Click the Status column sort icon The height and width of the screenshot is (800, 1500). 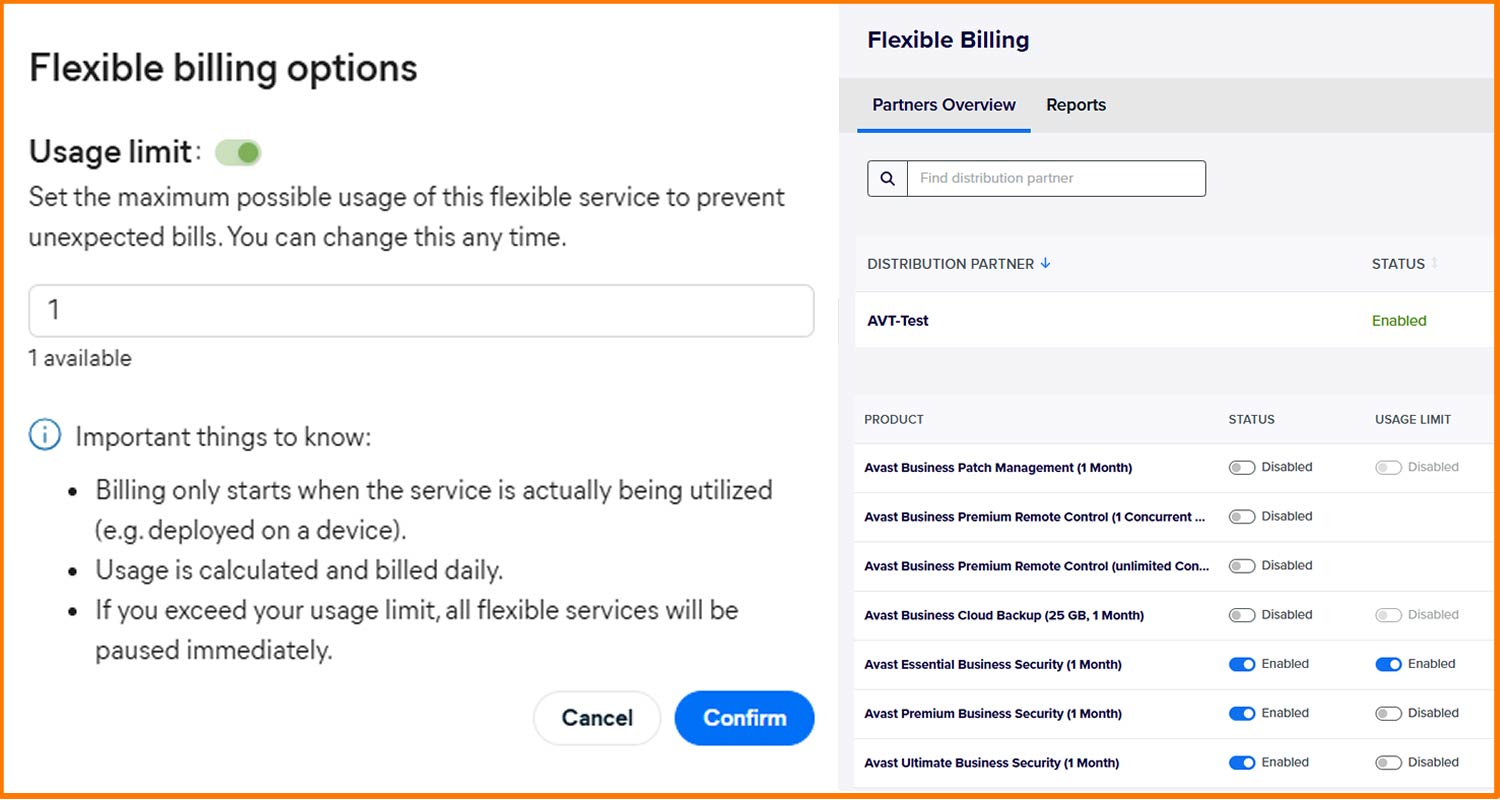coord(1434,263)
